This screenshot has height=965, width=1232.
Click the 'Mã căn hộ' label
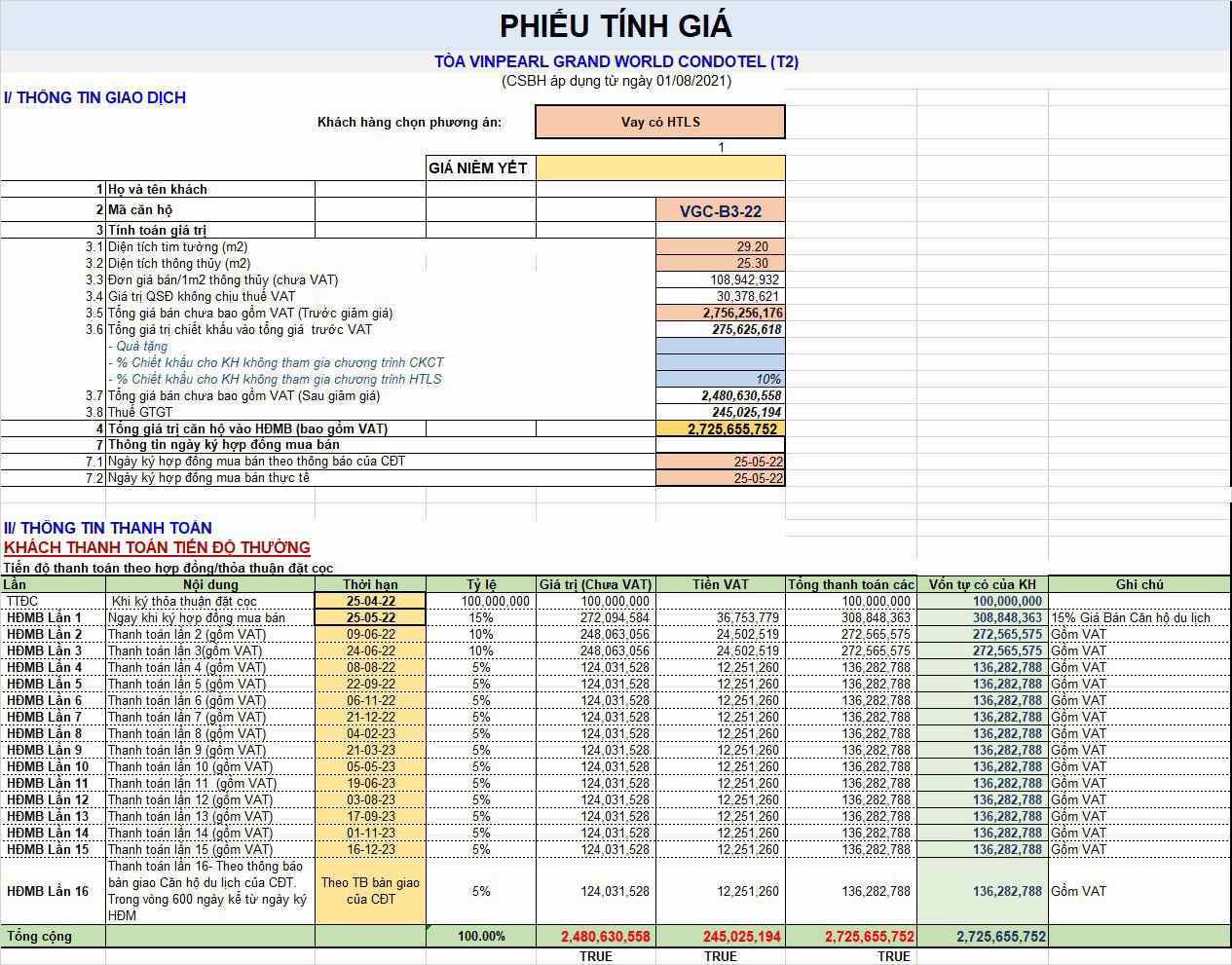click(140, 209)
